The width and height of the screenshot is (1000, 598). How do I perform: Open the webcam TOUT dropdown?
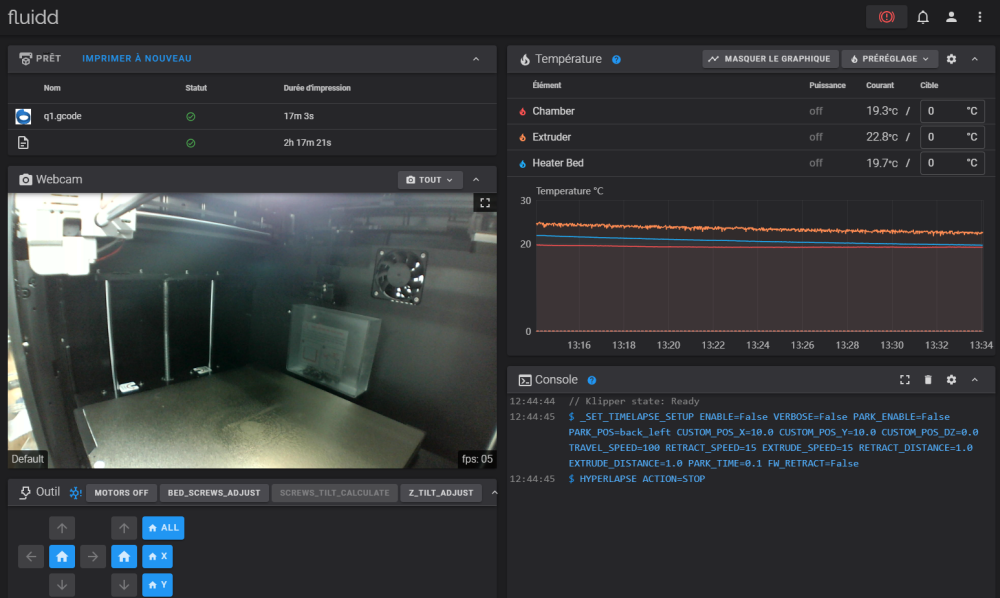click(x=430, y=180)
